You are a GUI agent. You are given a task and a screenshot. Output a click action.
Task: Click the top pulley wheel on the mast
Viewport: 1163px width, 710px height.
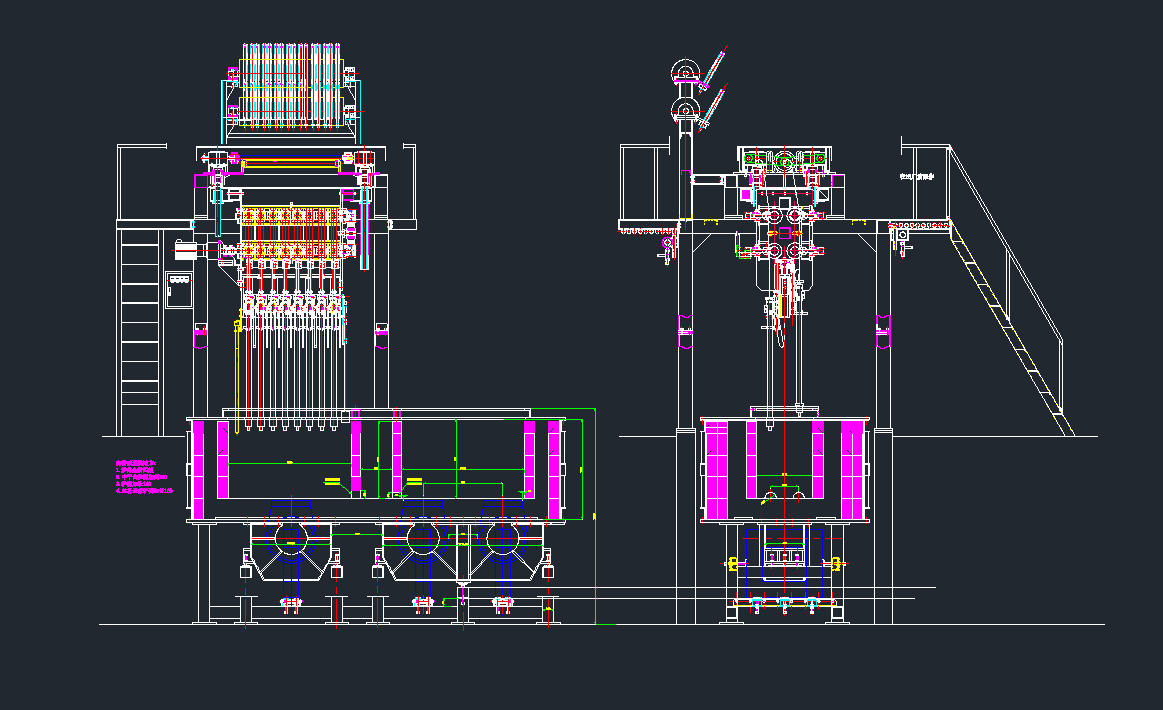pyautogui.click(x=686, y=70)
